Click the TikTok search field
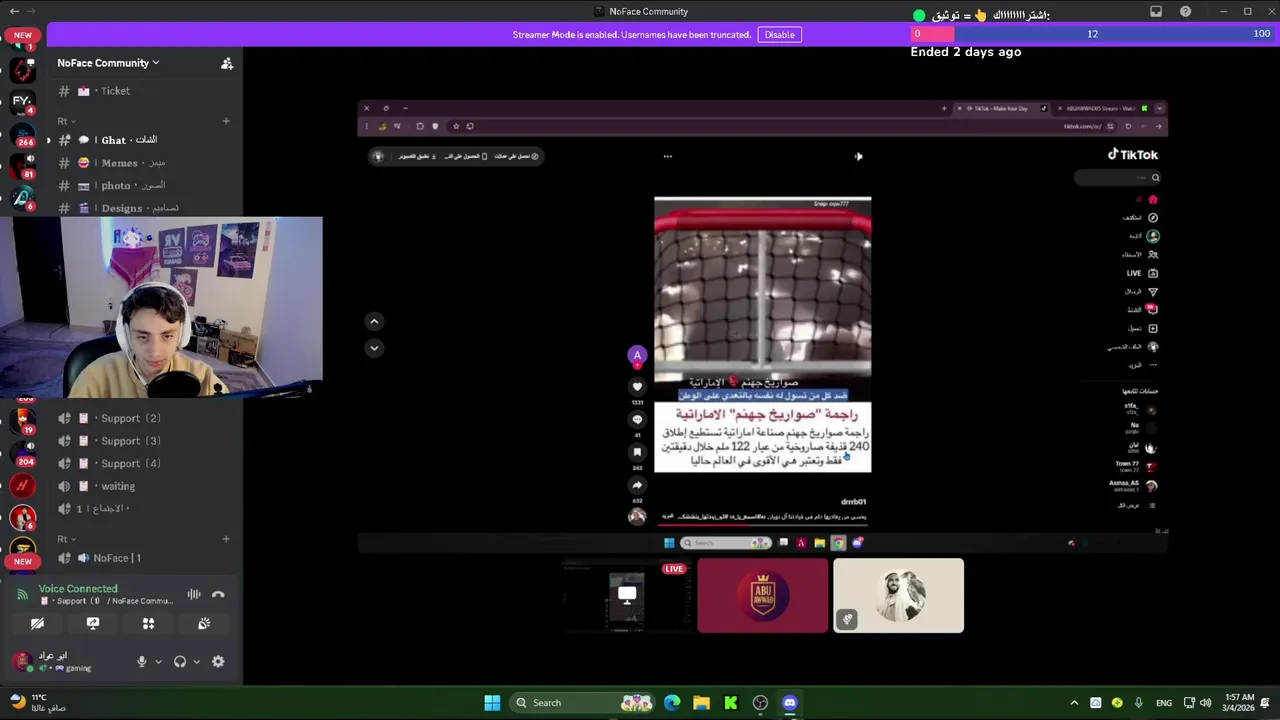Image resolution: width=1280 pixels, height=720 pixels. [1117, 178]
